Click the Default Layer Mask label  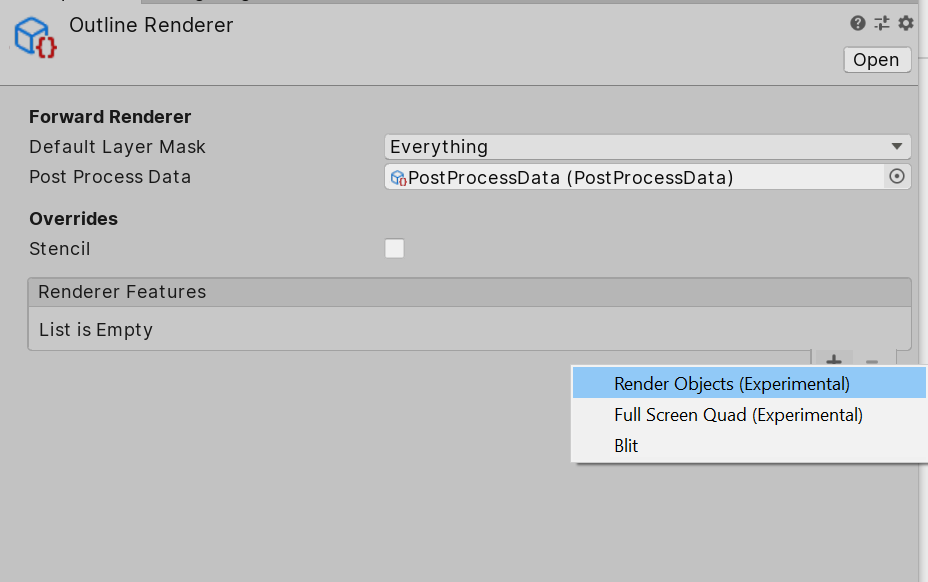click(117, 147)
